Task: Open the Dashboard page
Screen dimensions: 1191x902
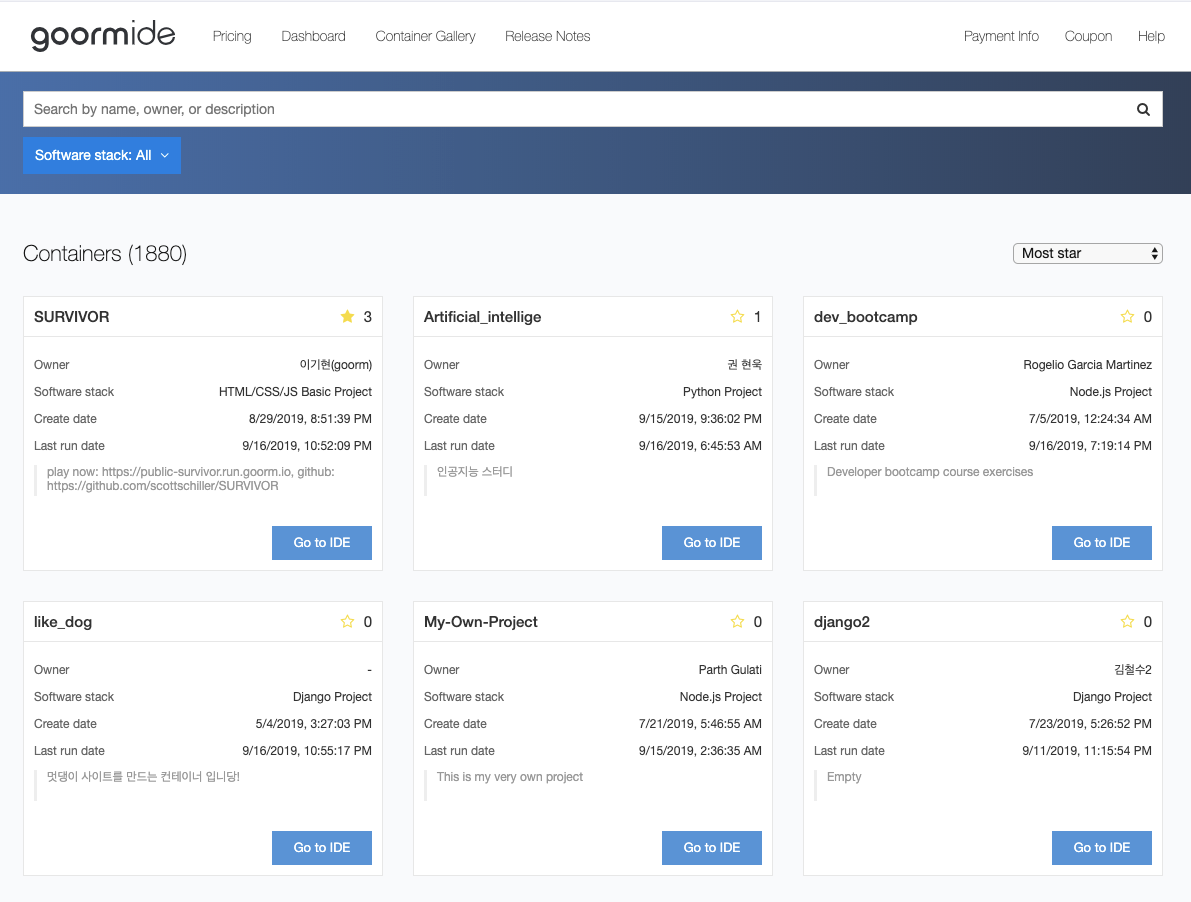Action: 313,36
